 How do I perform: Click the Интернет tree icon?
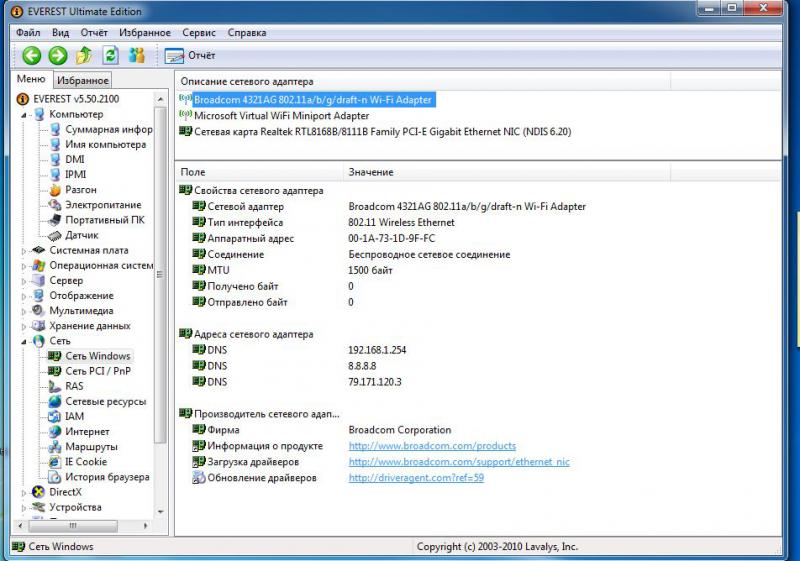coord(55,432)
